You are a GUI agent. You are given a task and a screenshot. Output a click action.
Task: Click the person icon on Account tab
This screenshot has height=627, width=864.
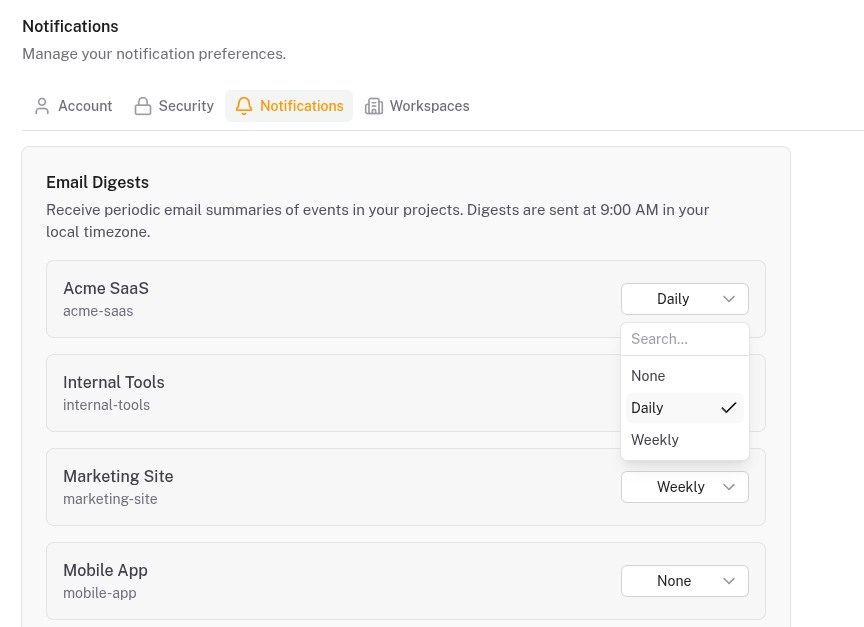[42, 106]
